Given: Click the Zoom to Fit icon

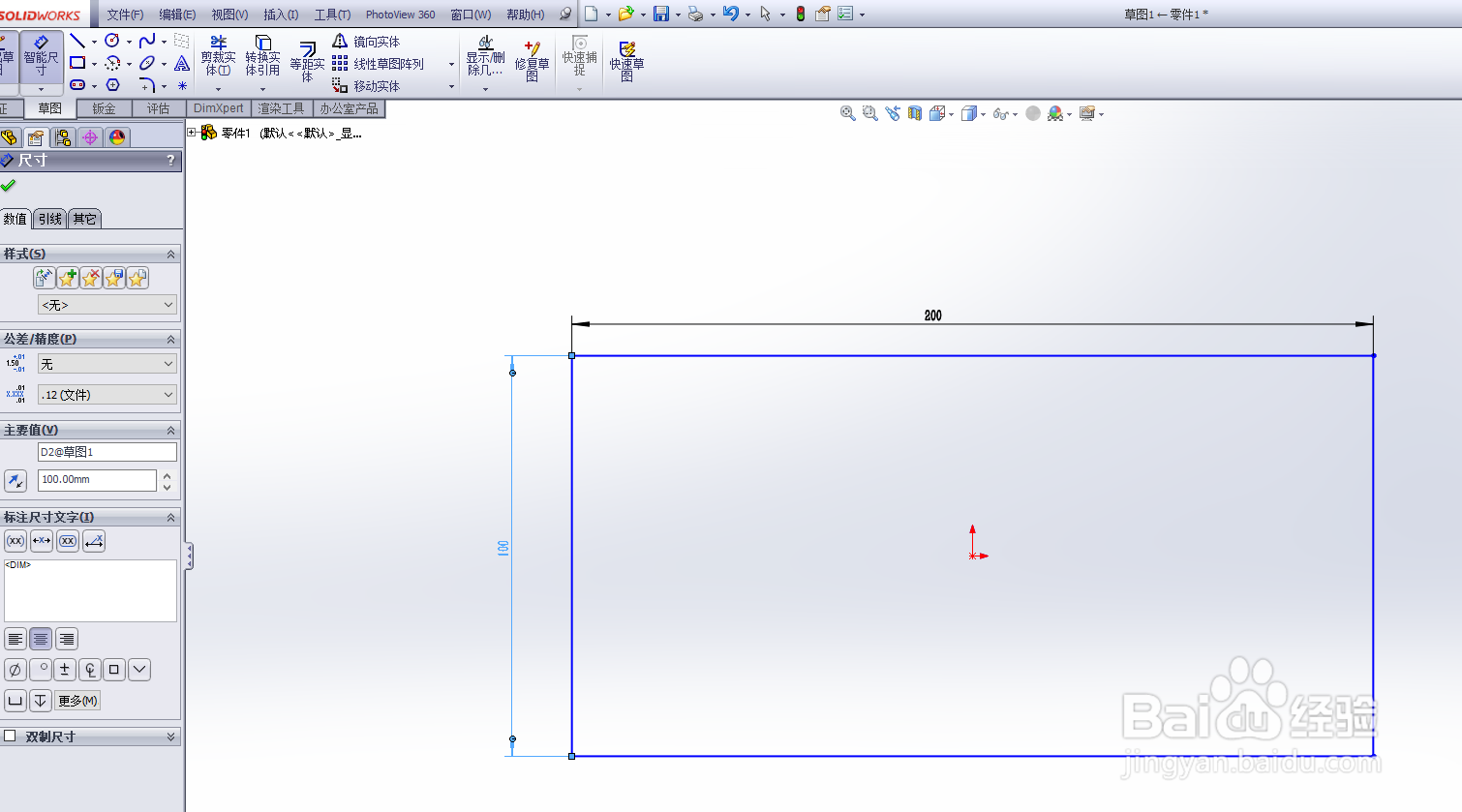Looking at the screenshot, I should pos(848,113).
